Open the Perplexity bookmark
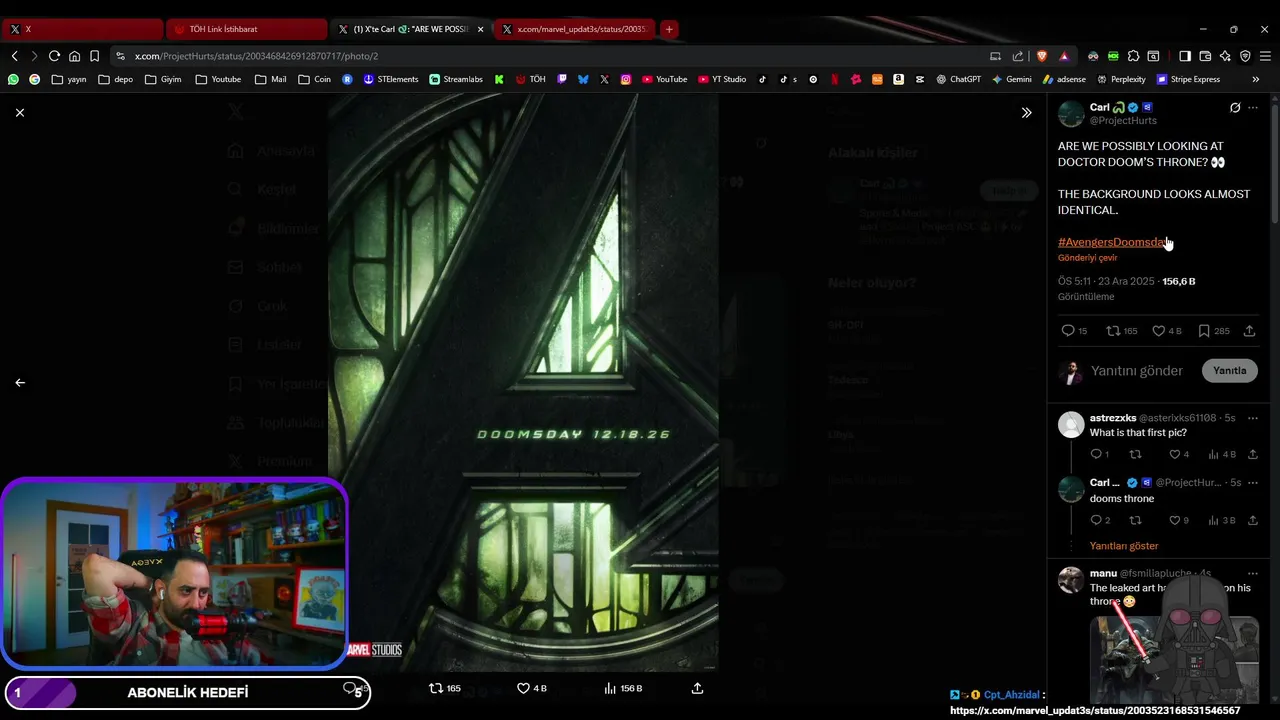This screenshot has width=1280, height=720. tap(1121, 79)
